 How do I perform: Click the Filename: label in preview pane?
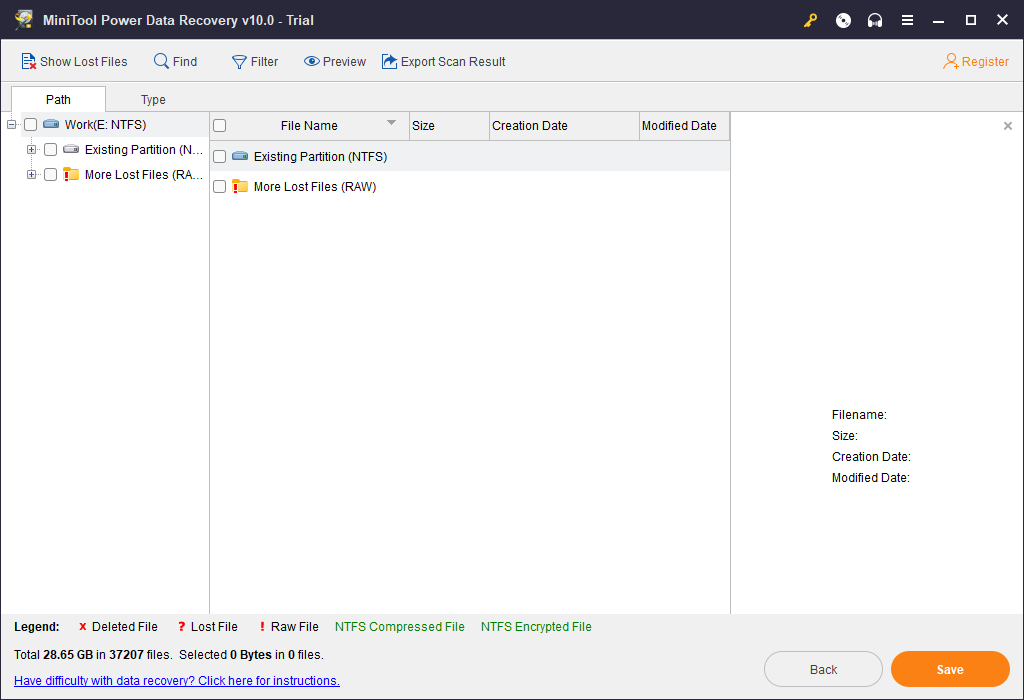(x=859, y=415)
